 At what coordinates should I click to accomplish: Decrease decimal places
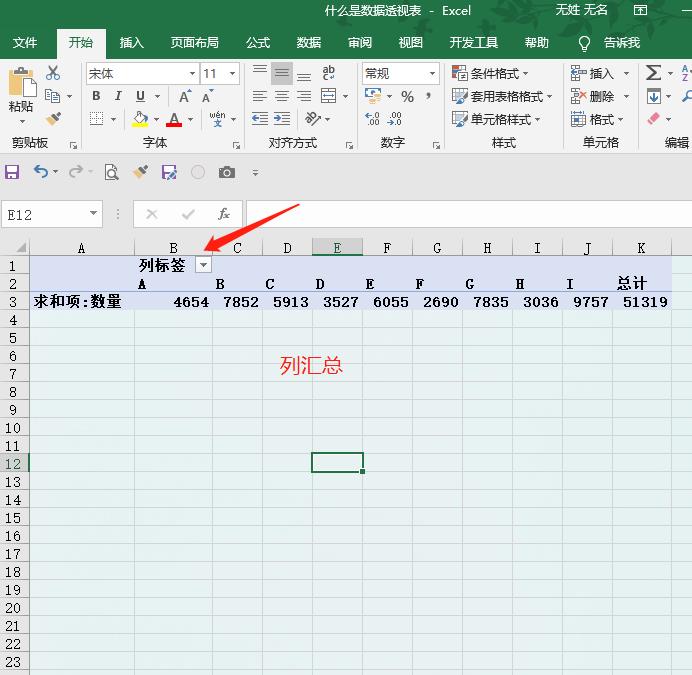[x=395, y=119]
